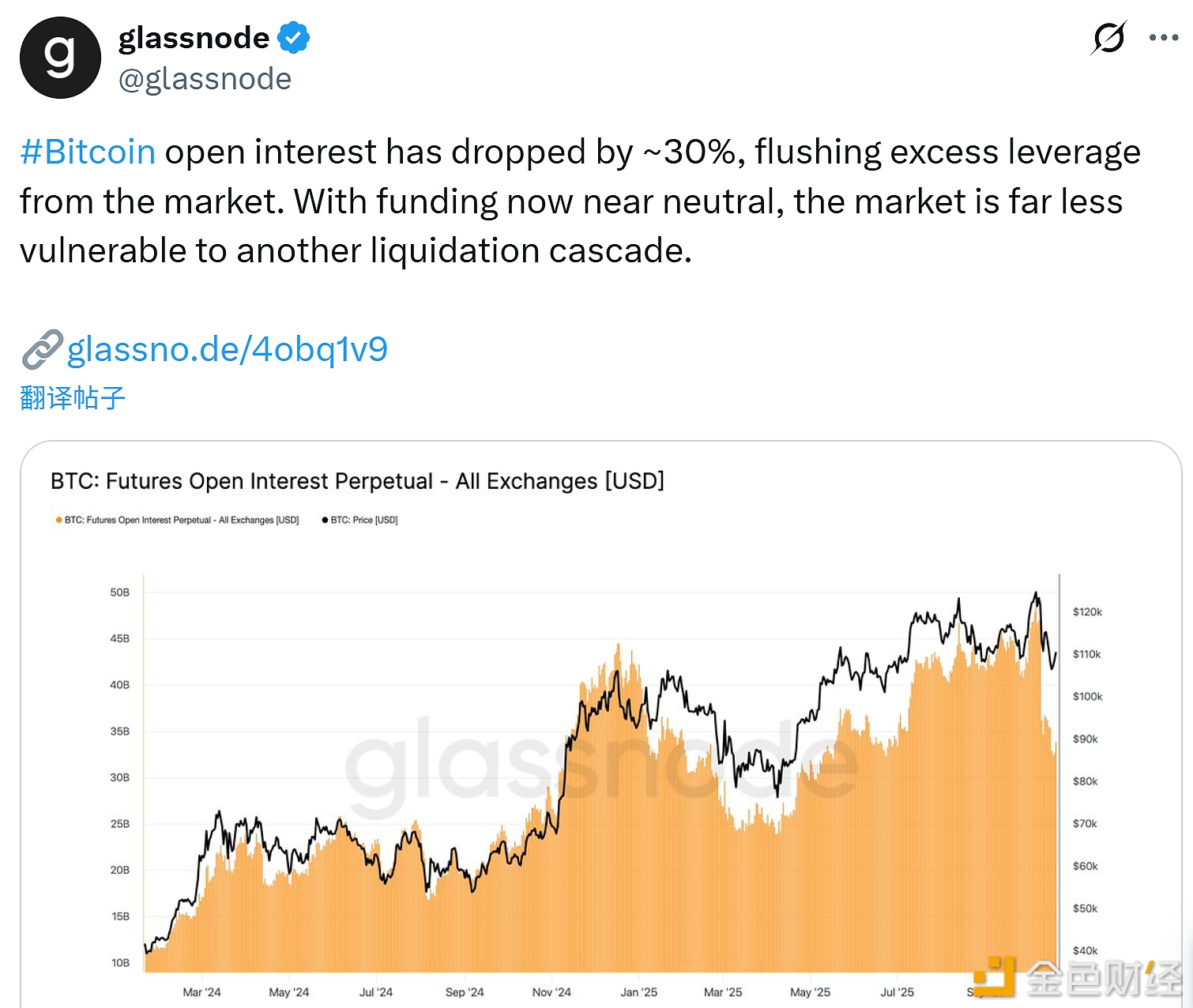Image resolution: width=1193 pixels, height=1008 pixels.
Task: Click the golden Jinse Finance watermark logo
Action: [x=993, y=977]
